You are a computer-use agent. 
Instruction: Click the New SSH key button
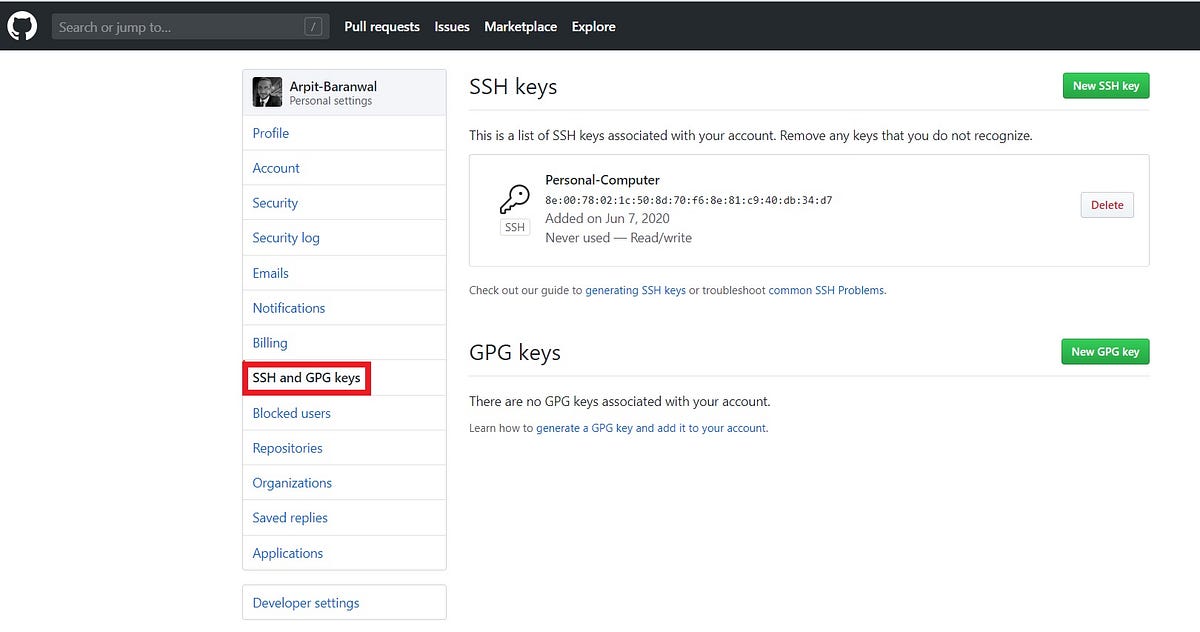1105,85
